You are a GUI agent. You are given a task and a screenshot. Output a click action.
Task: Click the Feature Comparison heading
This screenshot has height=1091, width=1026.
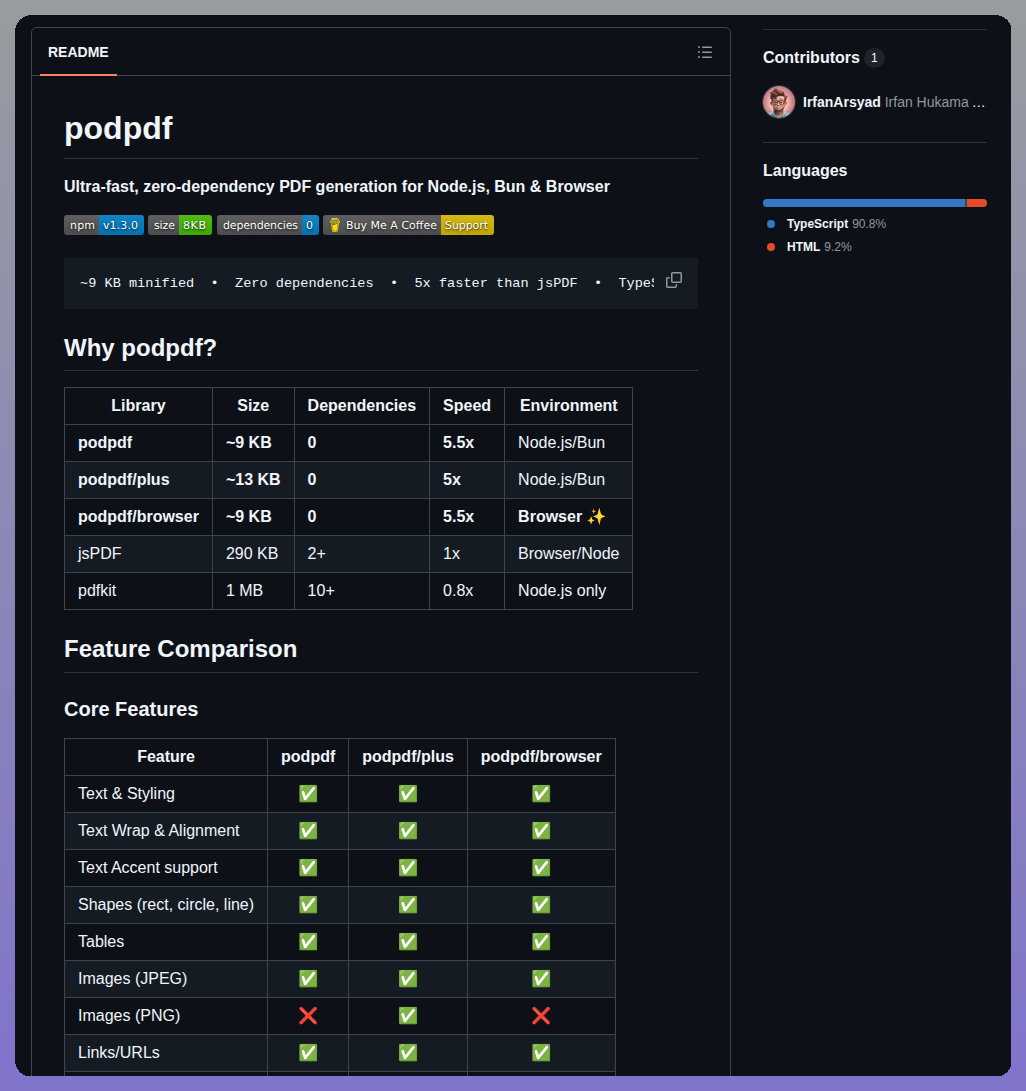pyautogui.click(x=180, y=648)
